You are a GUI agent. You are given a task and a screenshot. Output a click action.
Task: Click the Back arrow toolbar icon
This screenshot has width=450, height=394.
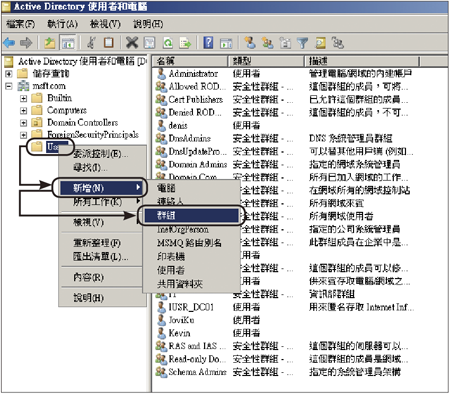[x=9, y=43]
